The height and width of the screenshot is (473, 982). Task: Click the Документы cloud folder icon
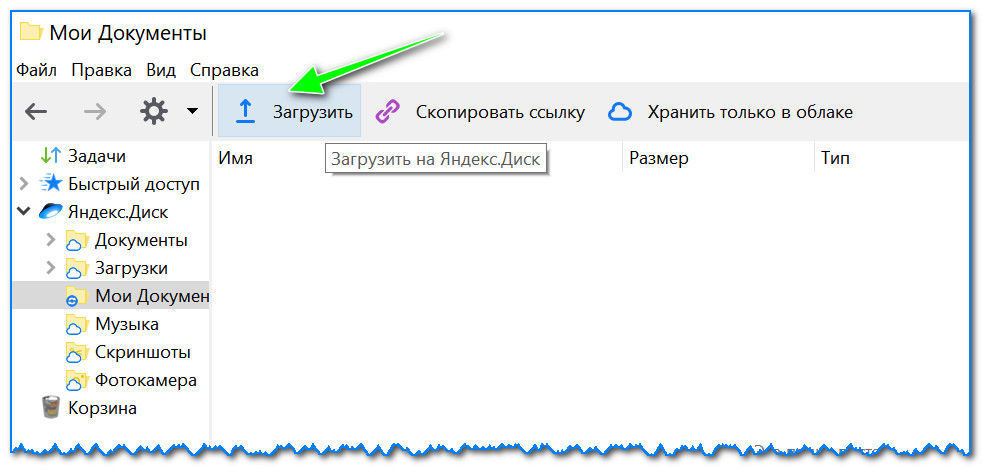coord(76,241)
